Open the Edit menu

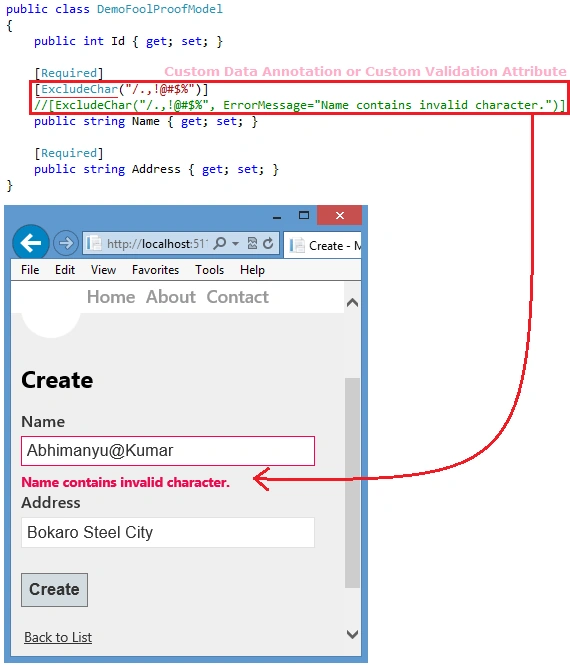[65, 270]
